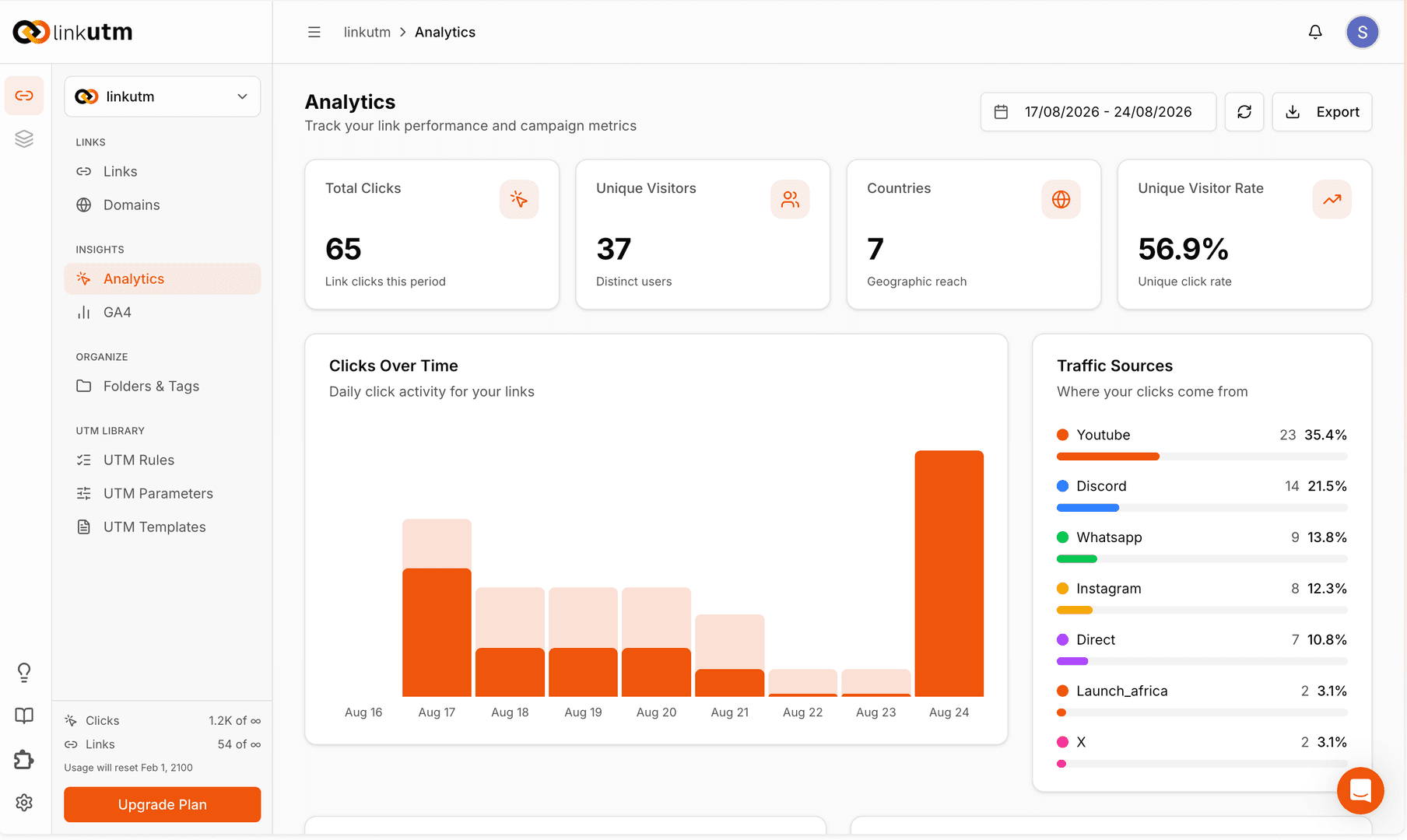
Task: Click the Analytics breadcrumb
Action: 445,32
